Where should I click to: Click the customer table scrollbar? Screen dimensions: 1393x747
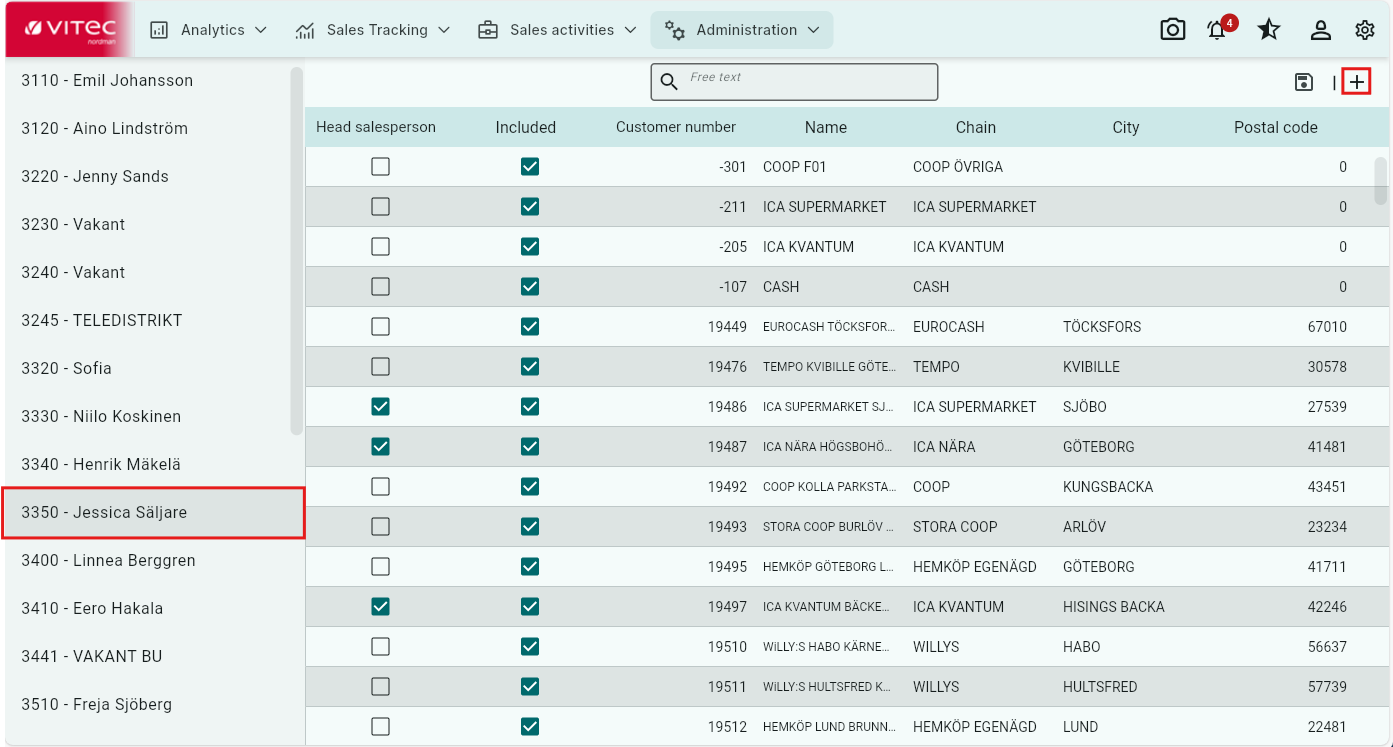pos(1381,180)
